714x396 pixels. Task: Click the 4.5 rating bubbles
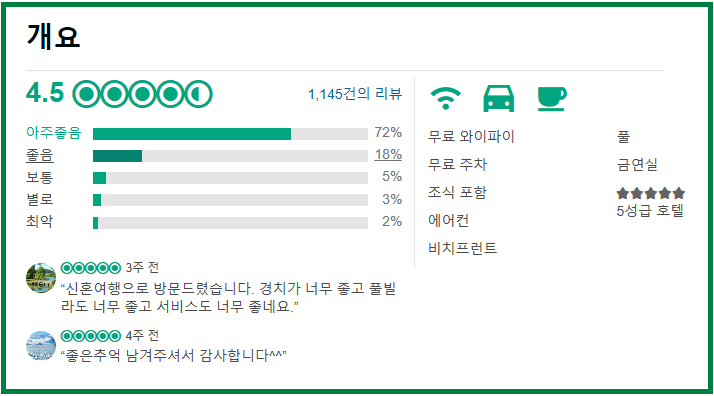tap(143, 94)
